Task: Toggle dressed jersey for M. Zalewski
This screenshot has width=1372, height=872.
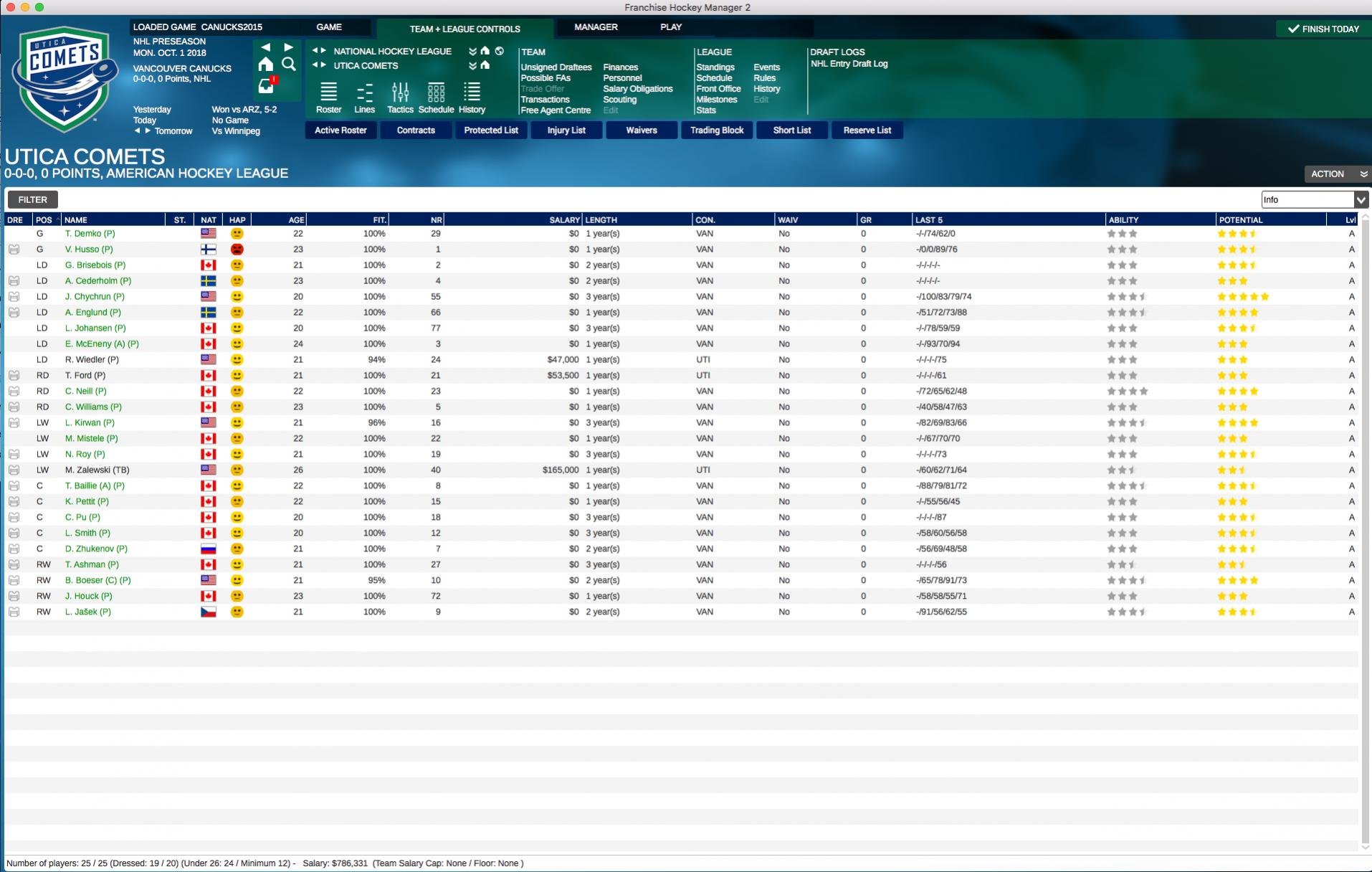Action: pos(14,470)
